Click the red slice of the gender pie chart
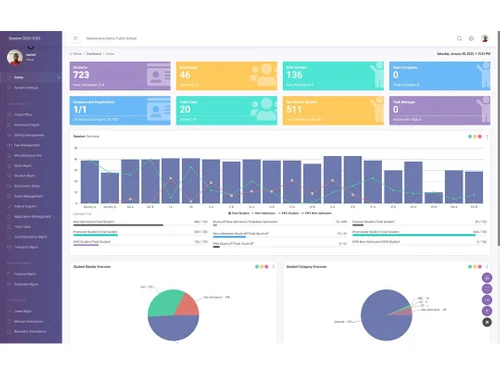The width and height of the screenshot is (500, 375). [x=188, y=306]
